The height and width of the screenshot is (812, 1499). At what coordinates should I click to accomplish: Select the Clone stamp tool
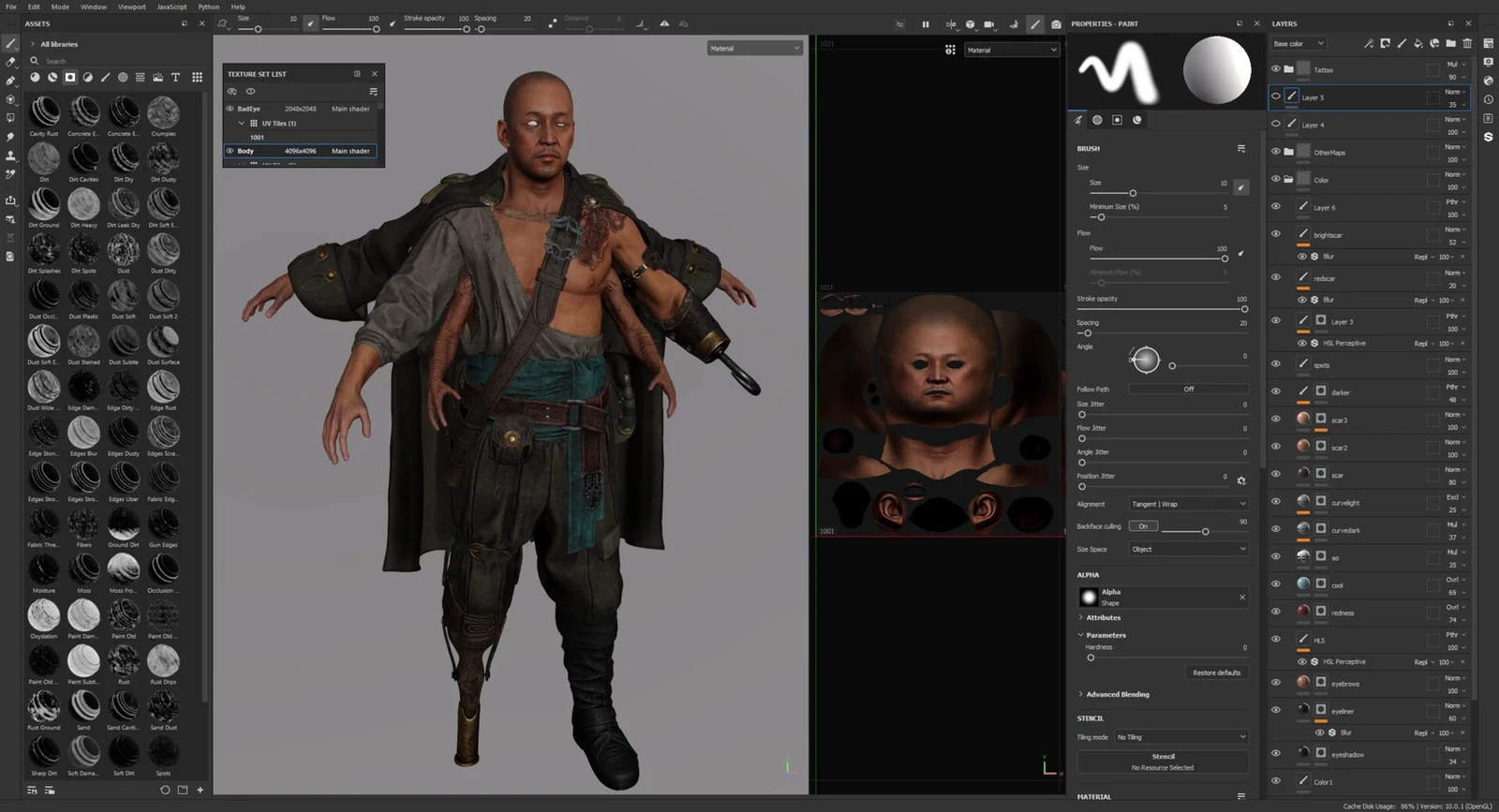(10, 155)
